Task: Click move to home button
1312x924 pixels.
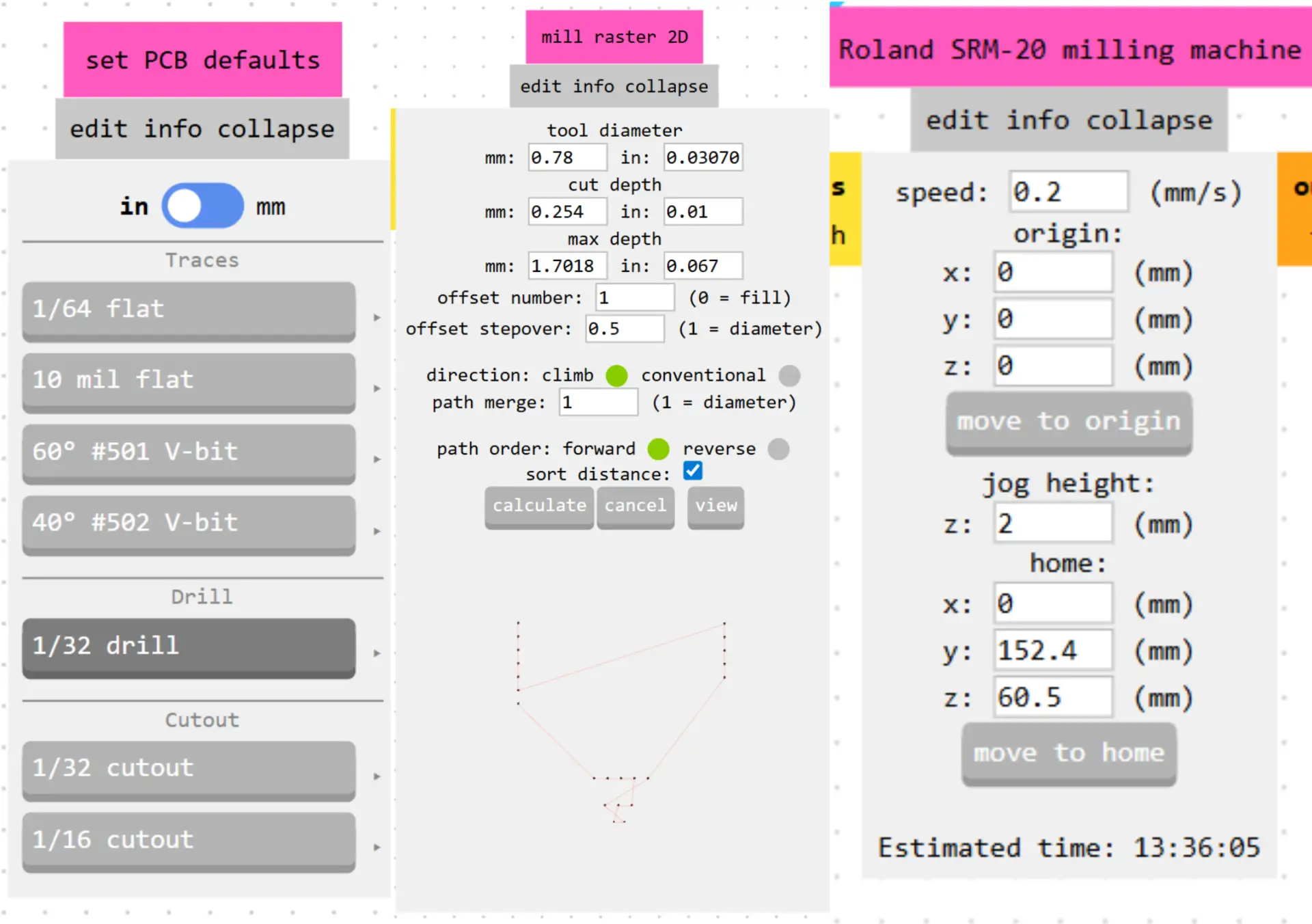Action: coord(1068,753)
